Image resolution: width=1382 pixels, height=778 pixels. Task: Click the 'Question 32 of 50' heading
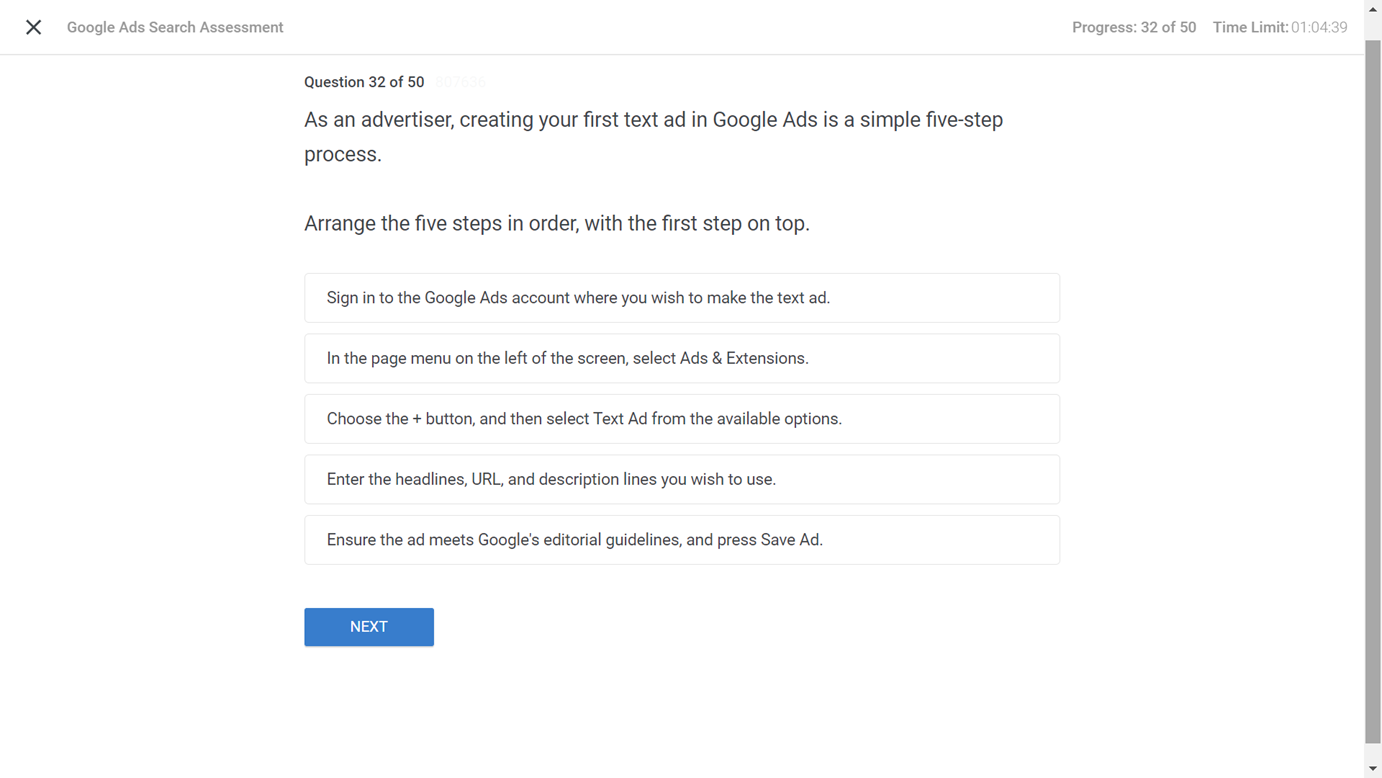click(x=364, y=82)
